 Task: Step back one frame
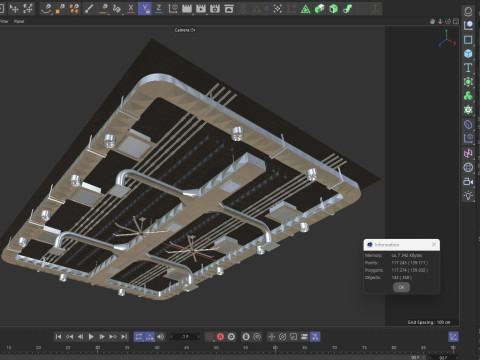click(80, 337)
